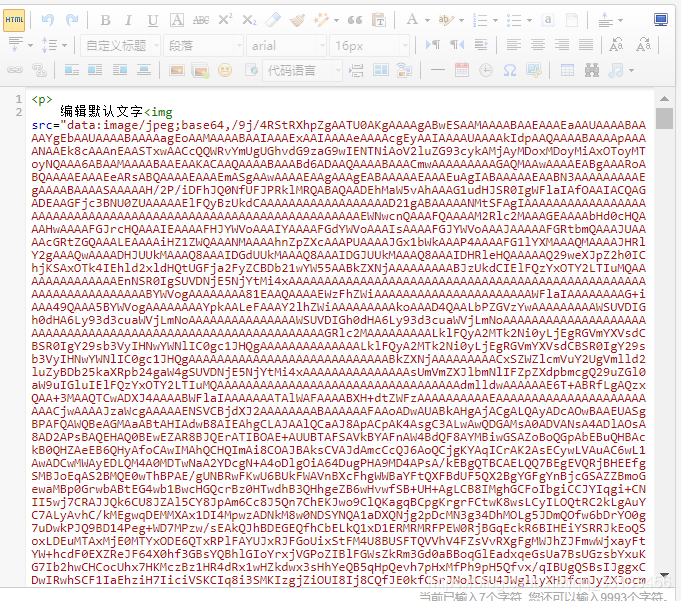Click the auto-typeset magic wand icon
681x601 pixels.
(321, 20)
